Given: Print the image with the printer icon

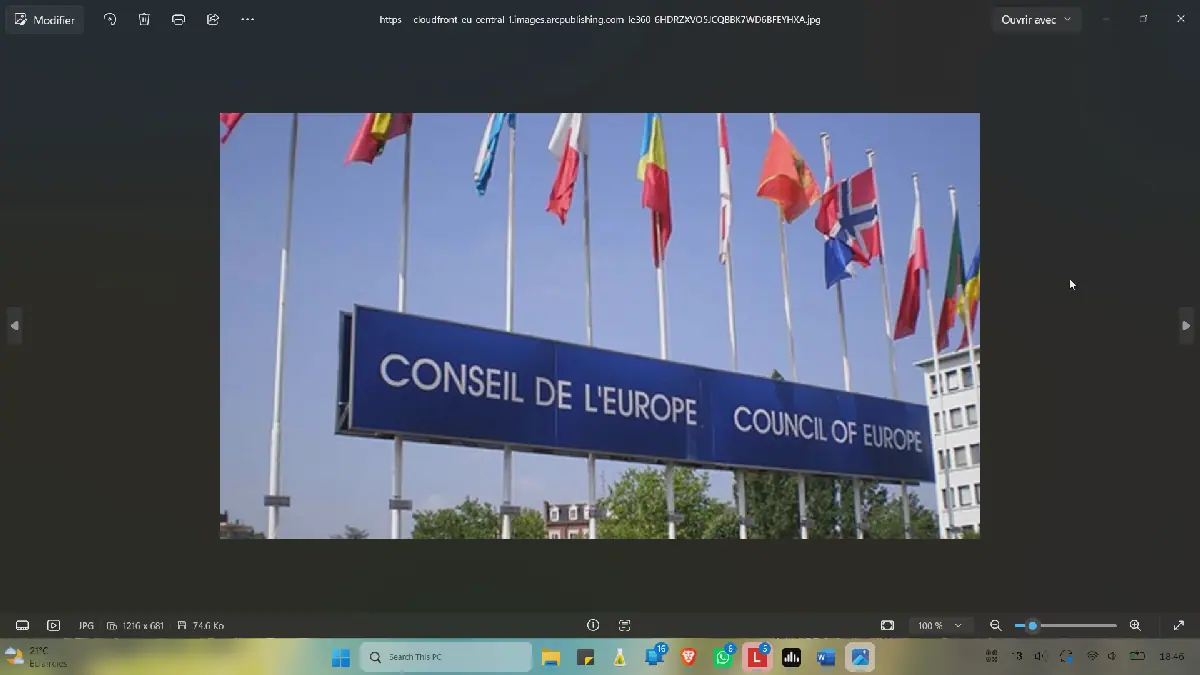Looking at the screenshot, I should (x=178, y=20).
